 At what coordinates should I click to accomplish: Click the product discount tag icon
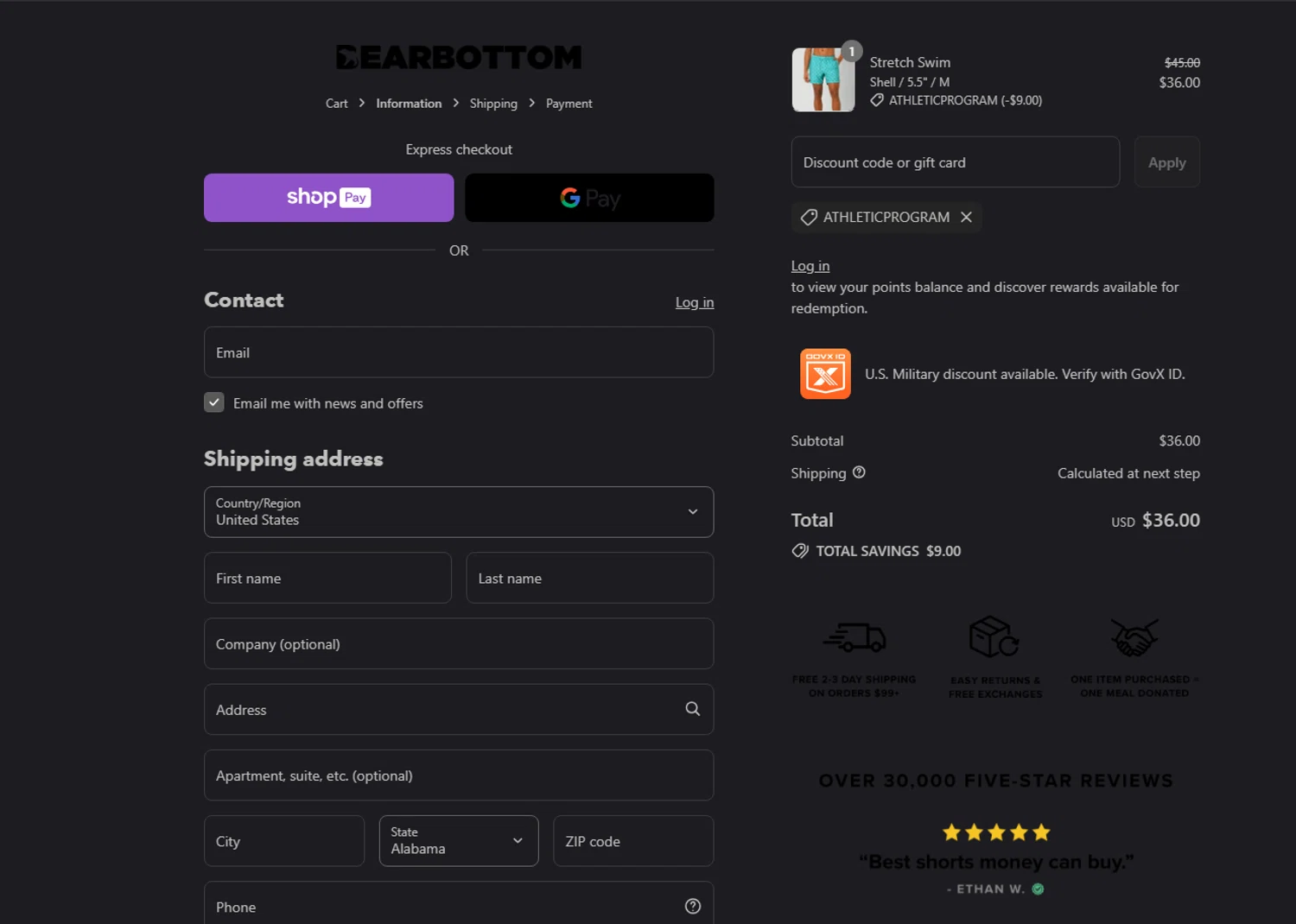tap(877, 100)
